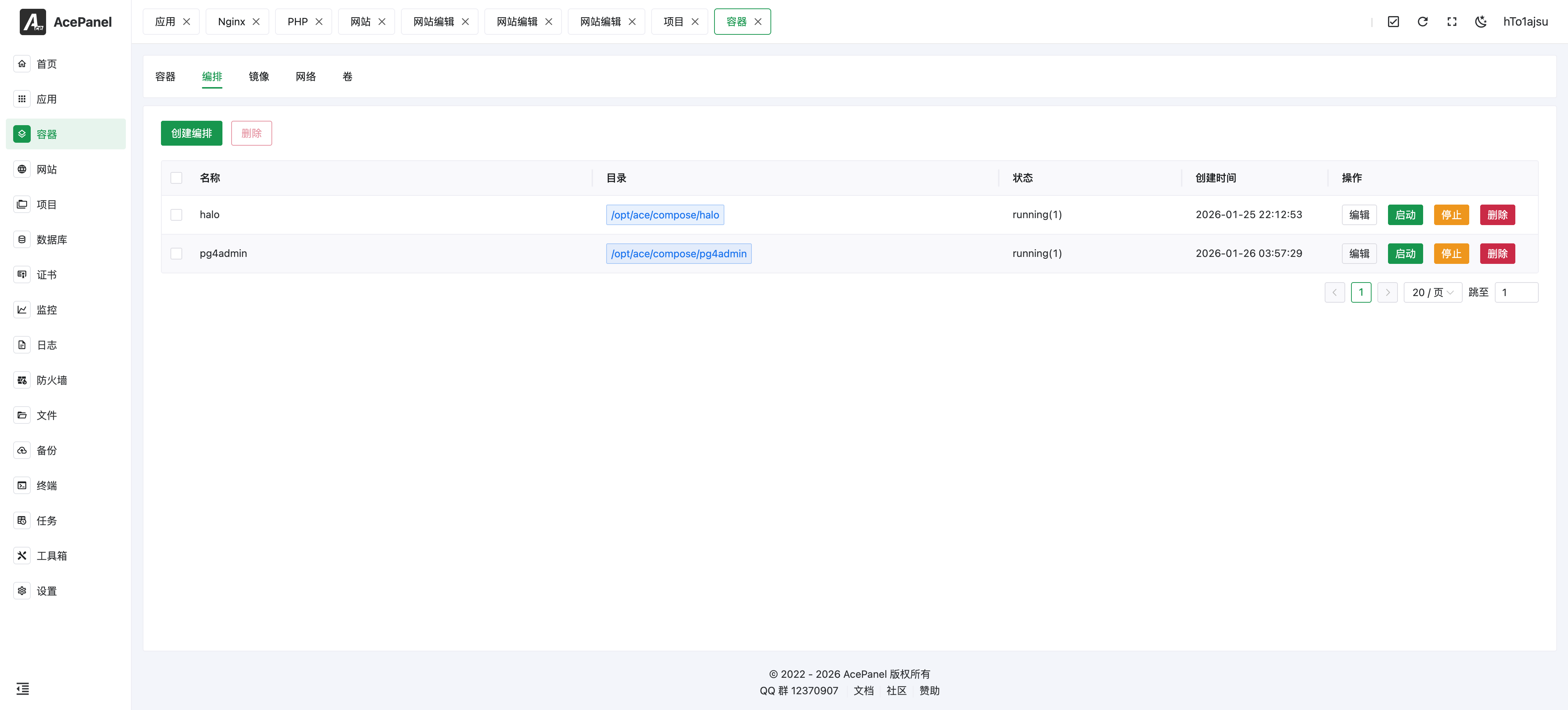Open the /opt/ace/compose/halo directory link

(x=665, y=215)
